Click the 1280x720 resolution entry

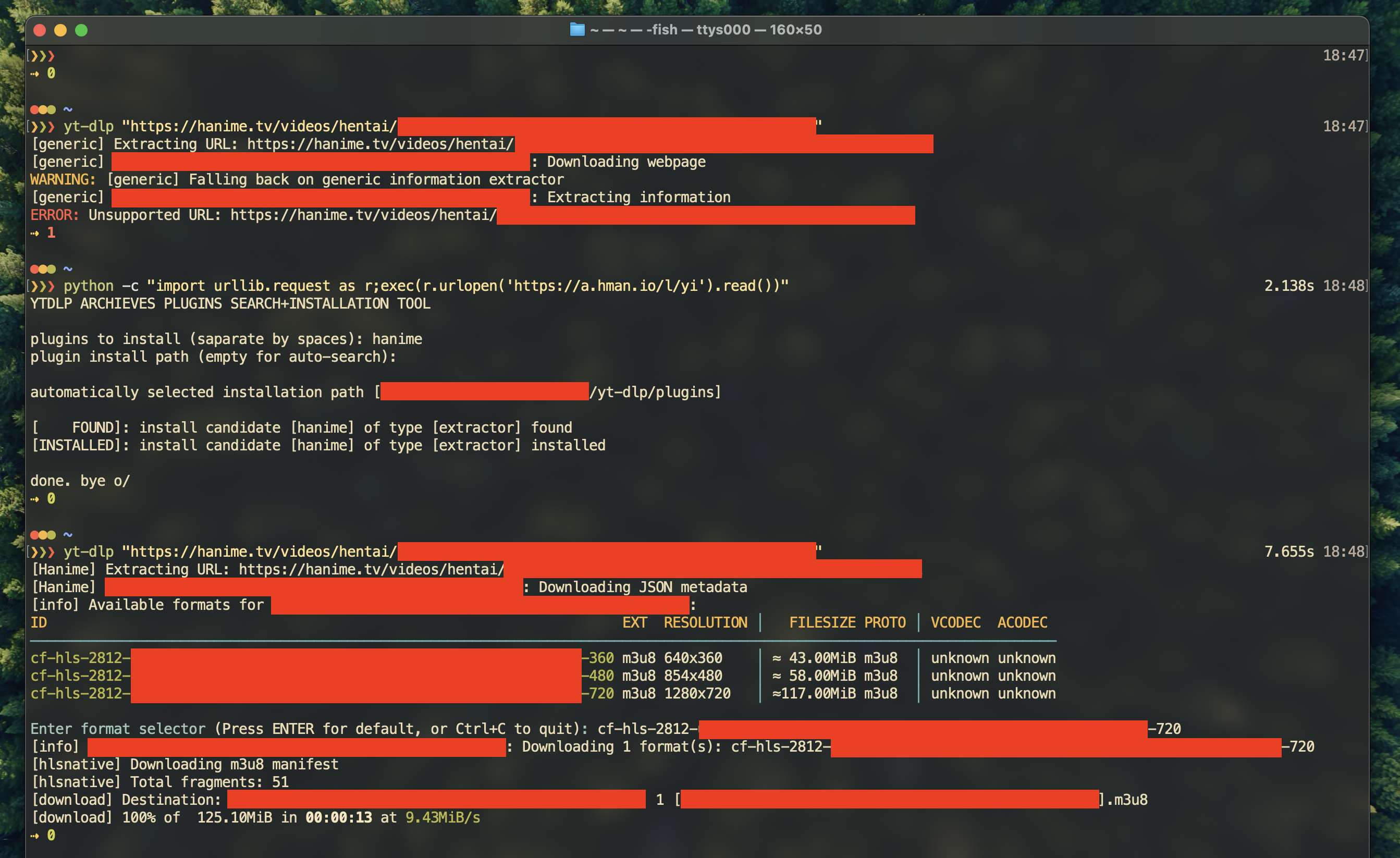pyautogui.click(x=696, y=693)
